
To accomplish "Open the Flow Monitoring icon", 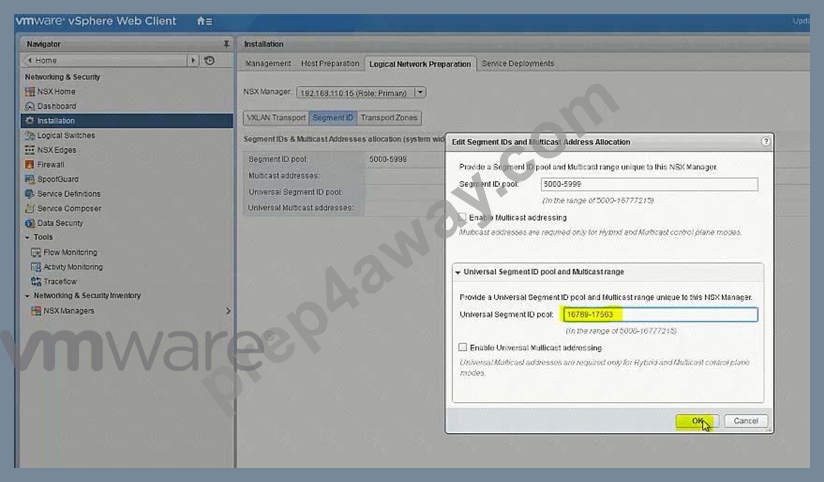I will pyautogui.click(x=36, y=252).
